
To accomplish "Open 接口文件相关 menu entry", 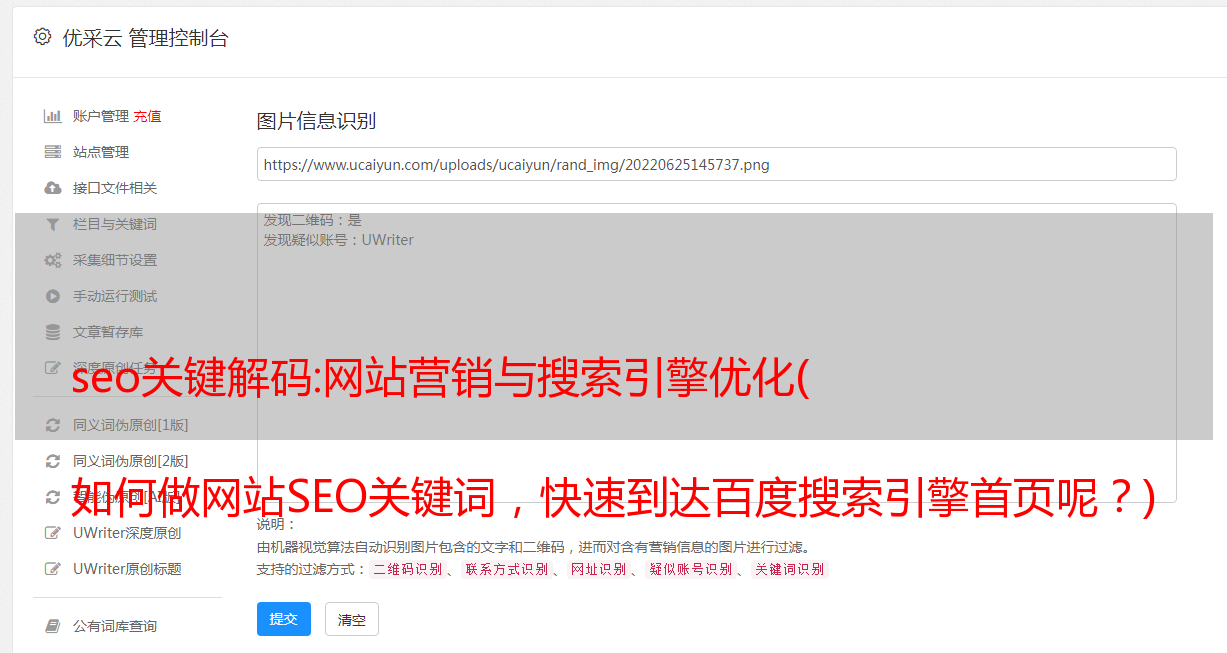I will (115, 188).
